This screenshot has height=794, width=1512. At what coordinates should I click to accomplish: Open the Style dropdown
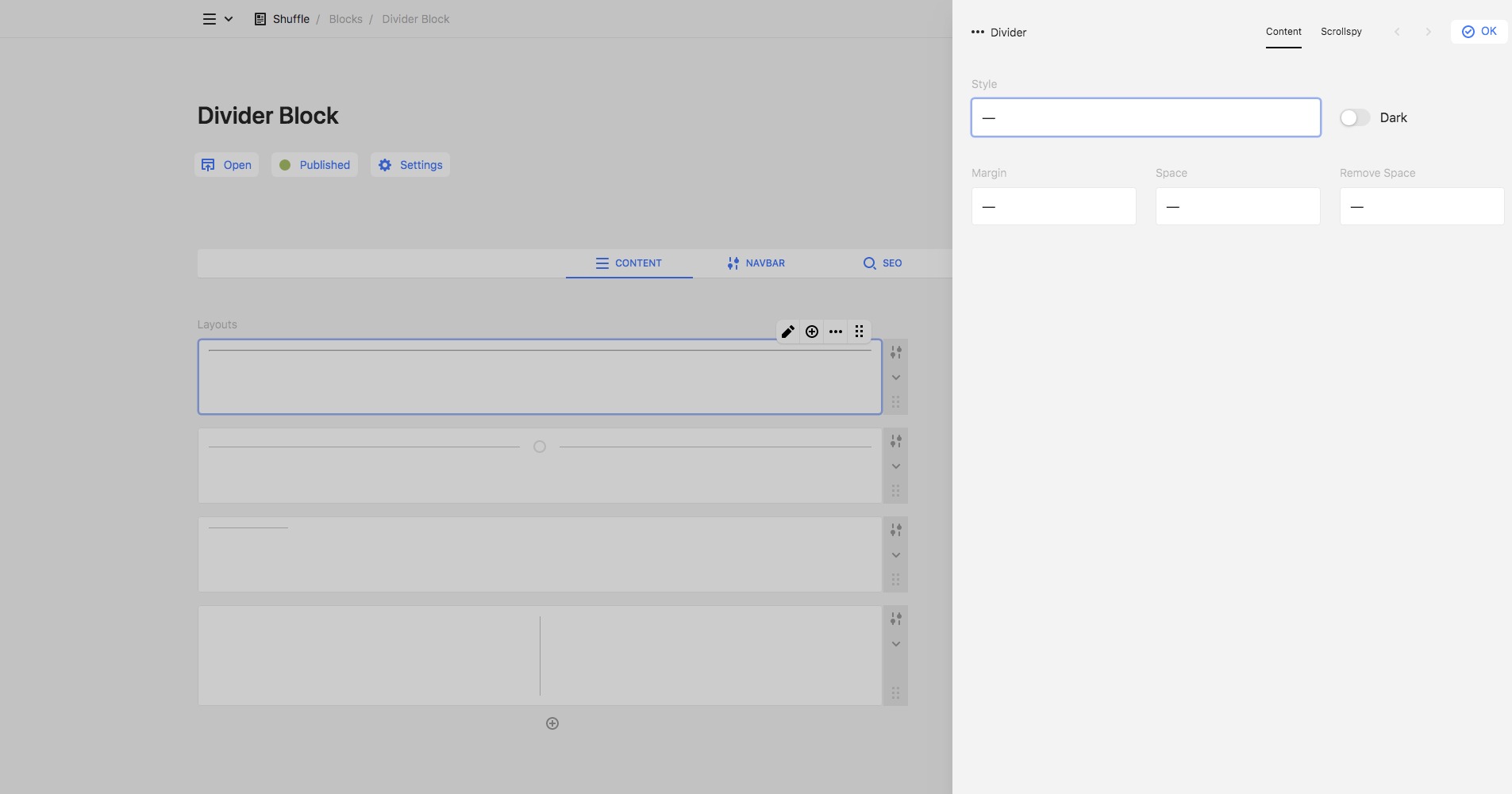(x=1145, y=117)
